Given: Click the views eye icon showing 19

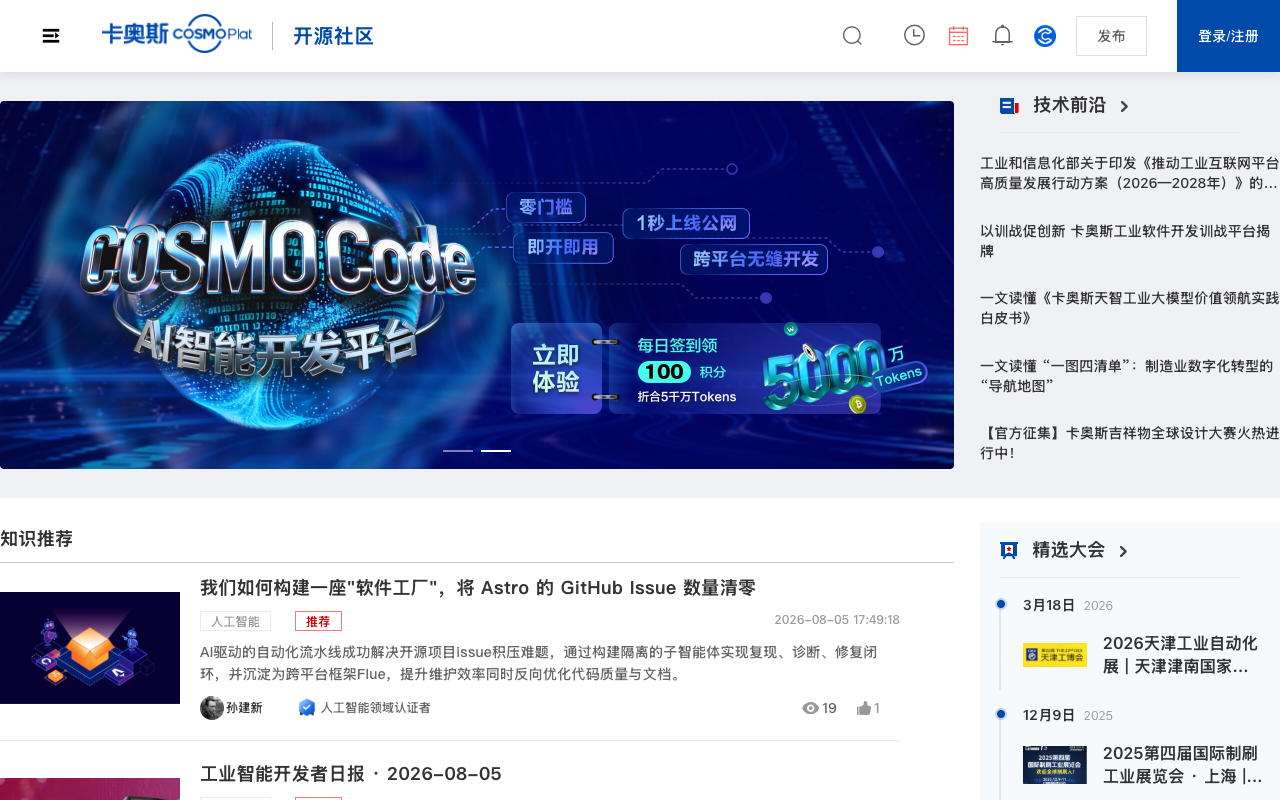Looking at the screenshot, I should 810,708.
